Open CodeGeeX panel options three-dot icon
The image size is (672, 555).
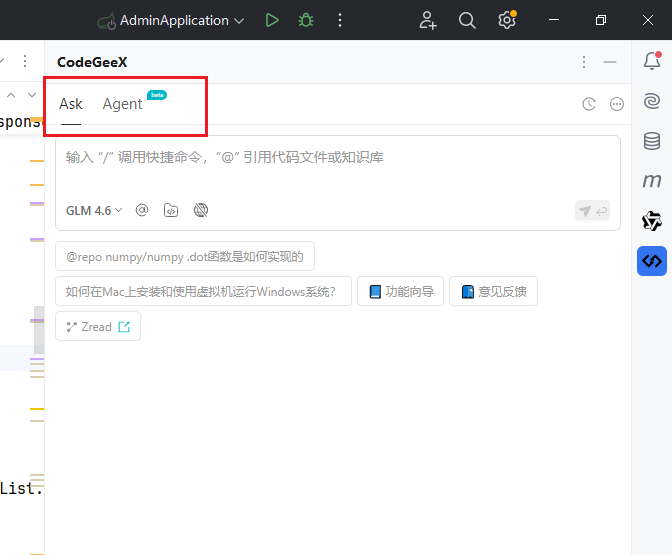(x=584, y=62)
